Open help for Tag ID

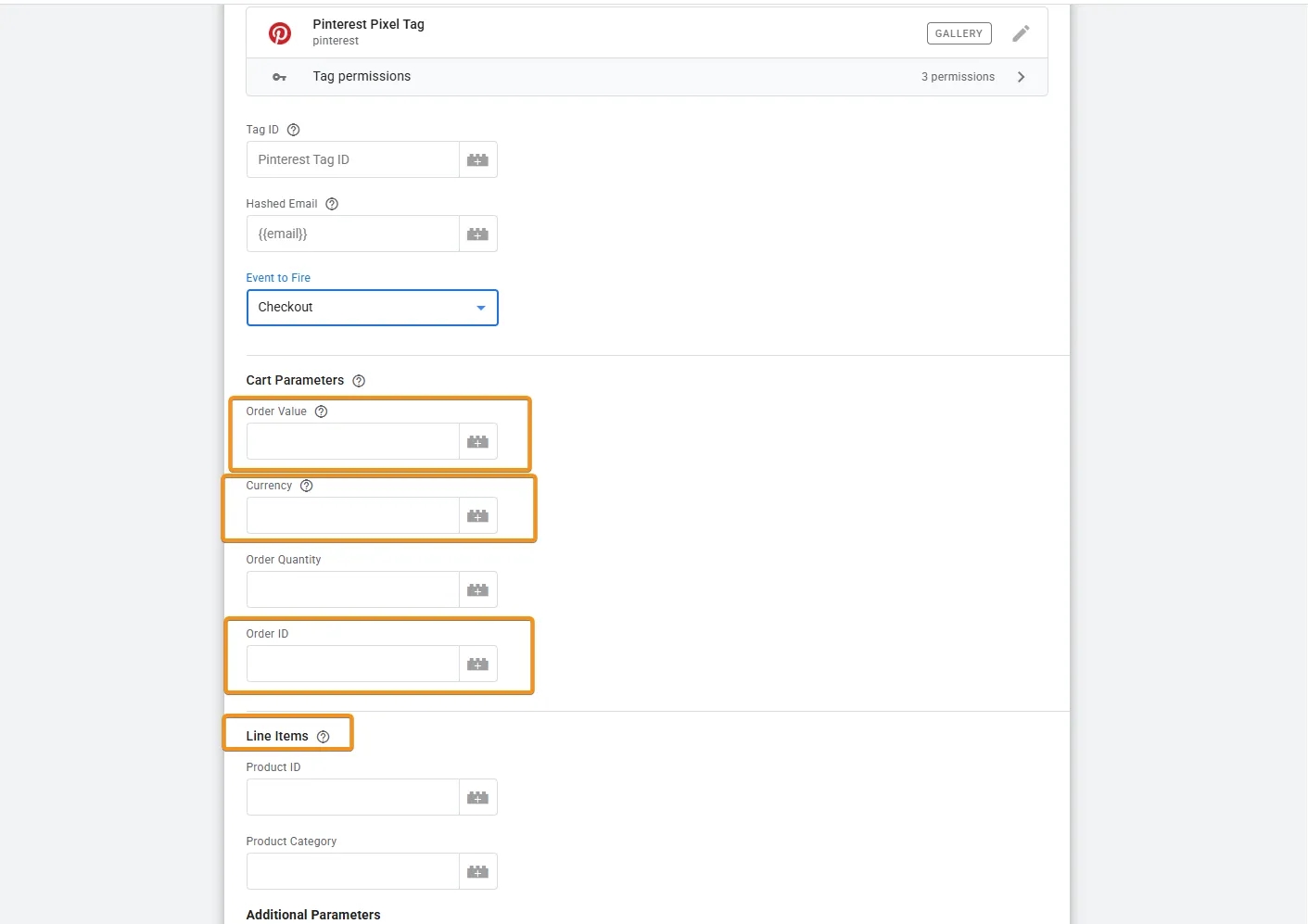coord(294,130)
